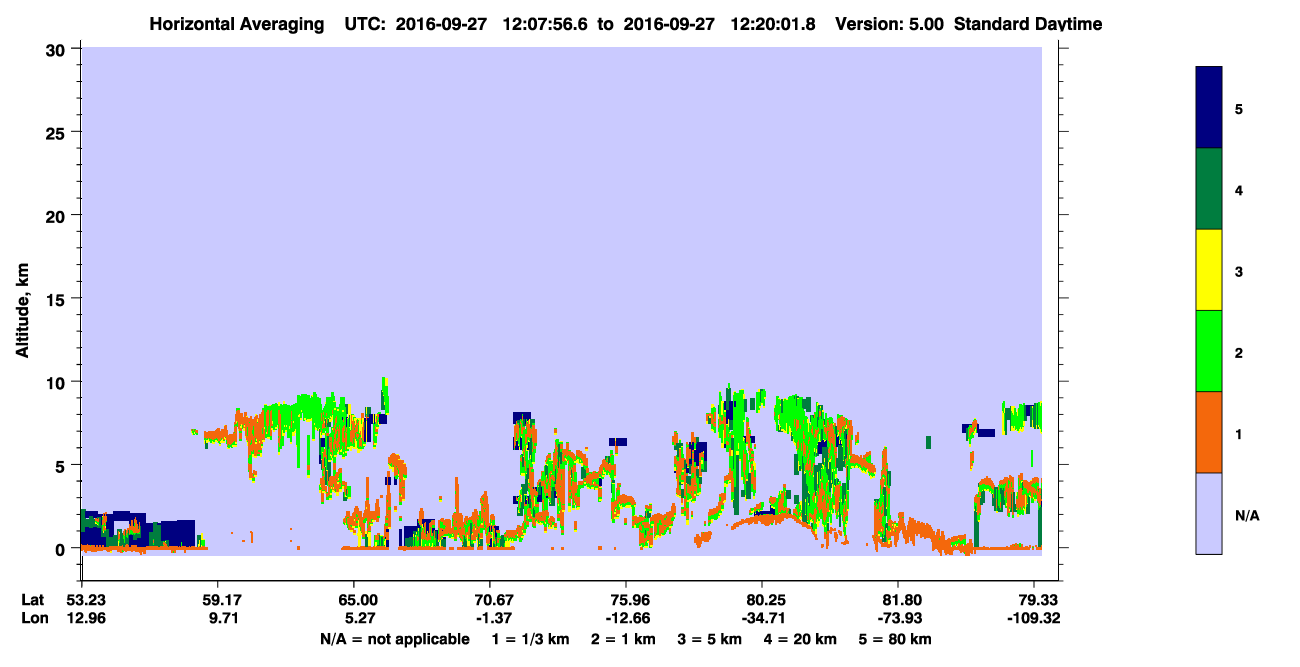This screenshot has height=667, width=1300.
Task: Click the 'Standard Daytime' label
Action: pyautogui.click(x=1028, y=24)
